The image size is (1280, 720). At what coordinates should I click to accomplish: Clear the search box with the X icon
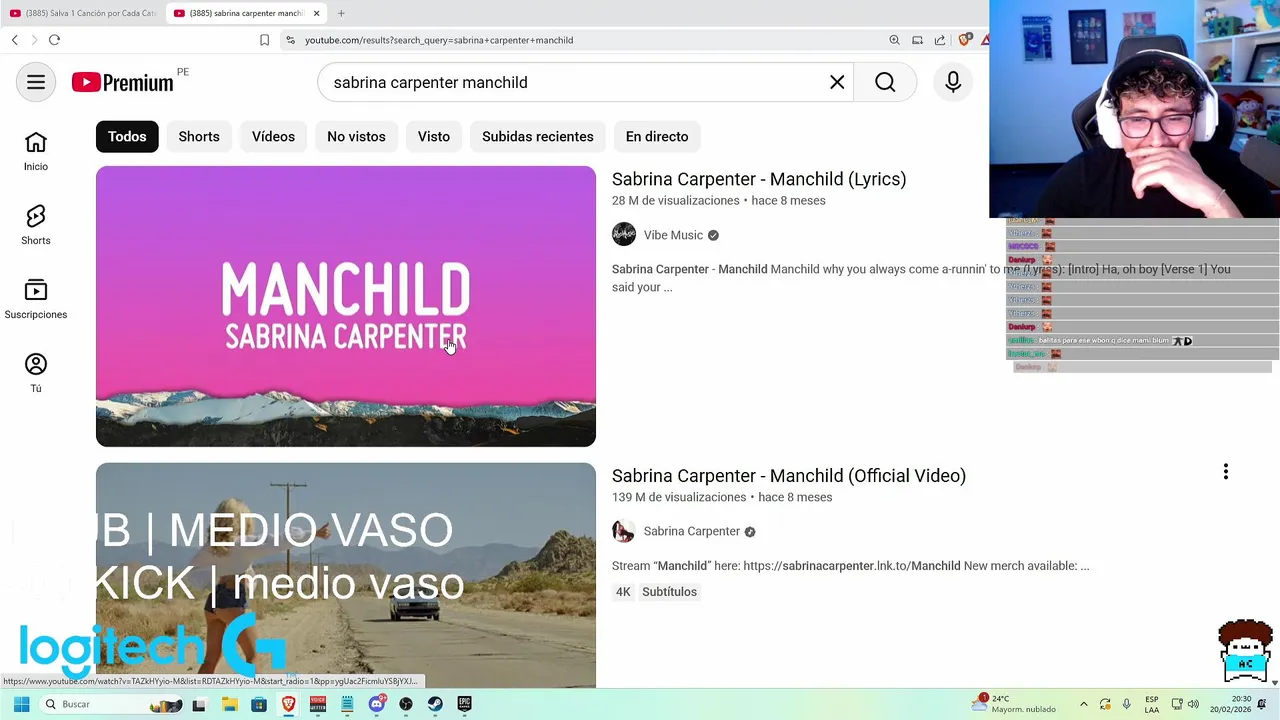837,82
